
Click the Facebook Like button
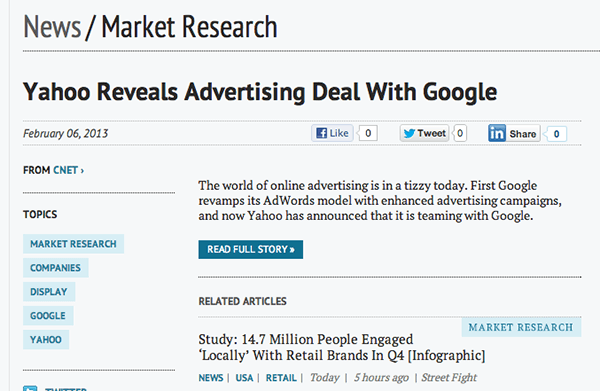click(332, 133)
